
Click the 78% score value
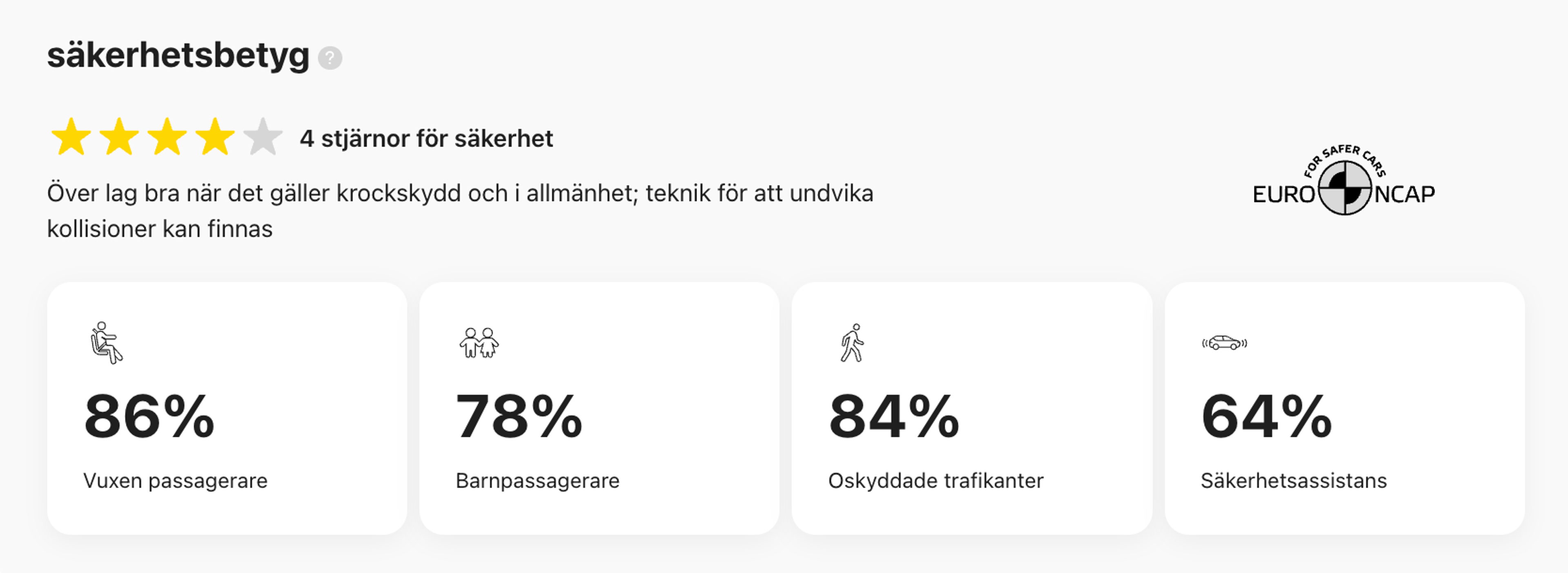click(519, 417)
